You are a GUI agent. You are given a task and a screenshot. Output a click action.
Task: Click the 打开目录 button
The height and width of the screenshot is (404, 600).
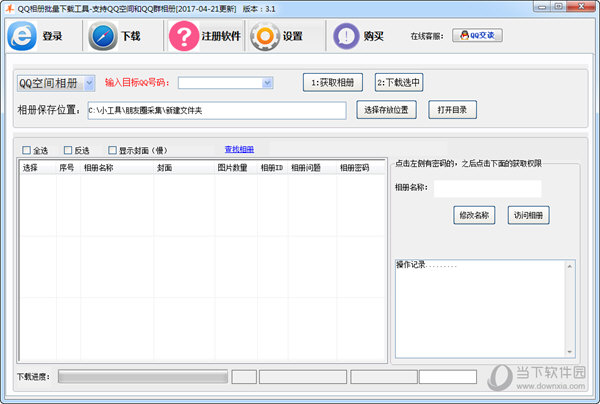(x=452, y=110)
